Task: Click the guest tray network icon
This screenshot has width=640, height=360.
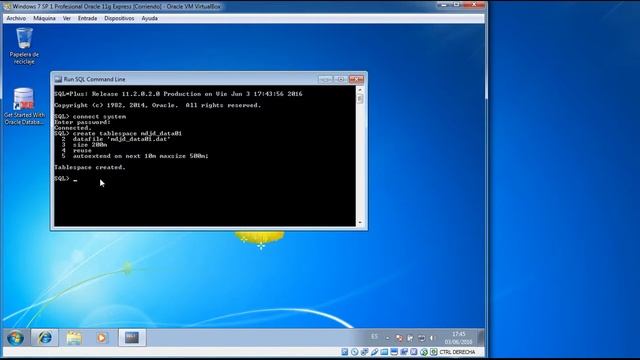Action: click(x=422, y=338)
